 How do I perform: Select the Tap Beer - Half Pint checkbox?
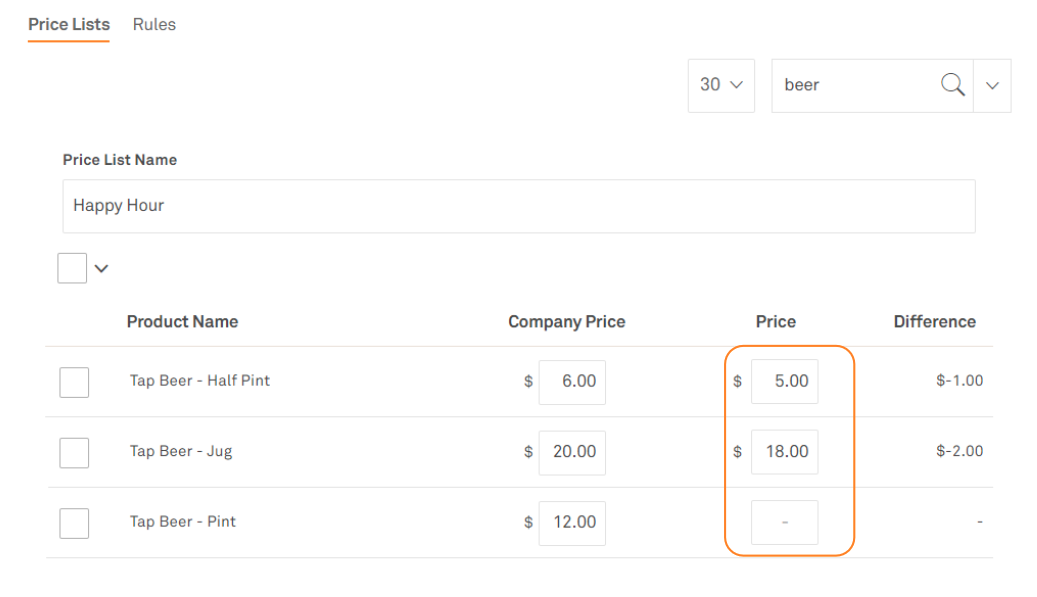(x=74, y=382)
